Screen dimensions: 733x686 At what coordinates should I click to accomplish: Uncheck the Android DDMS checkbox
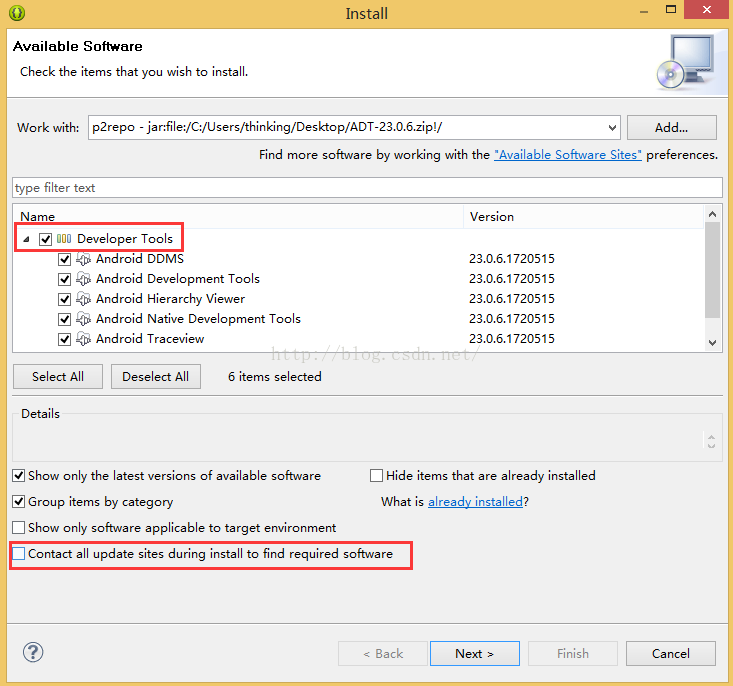click(65, 259)
